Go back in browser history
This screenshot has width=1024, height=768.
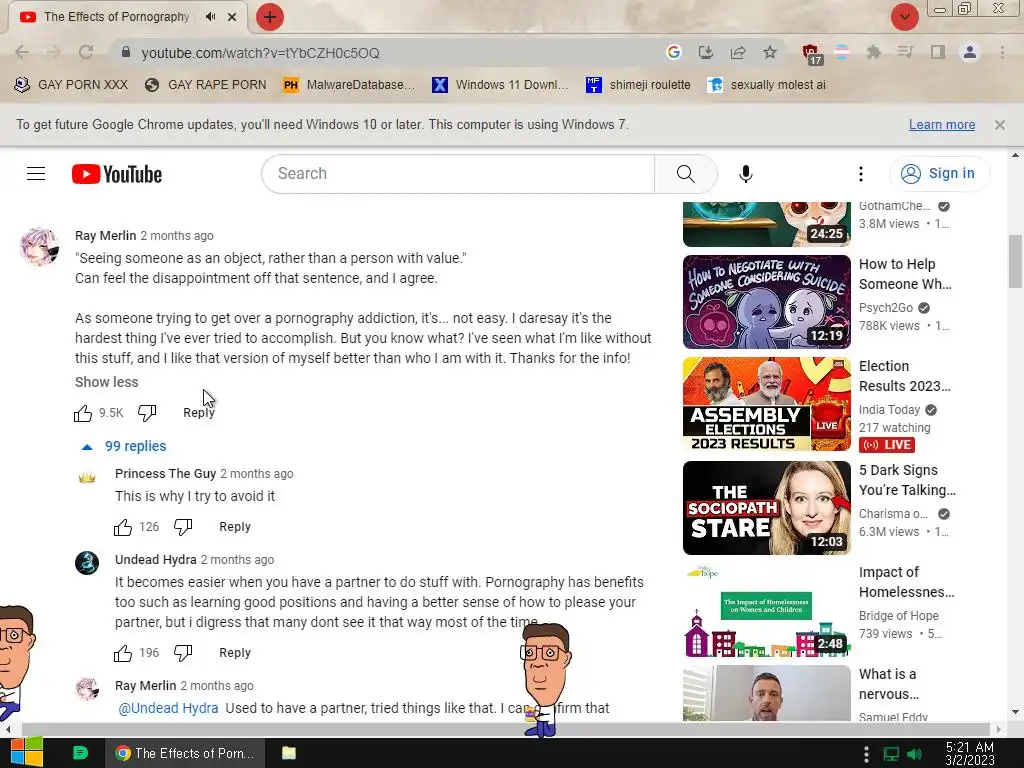click(22, 52)
